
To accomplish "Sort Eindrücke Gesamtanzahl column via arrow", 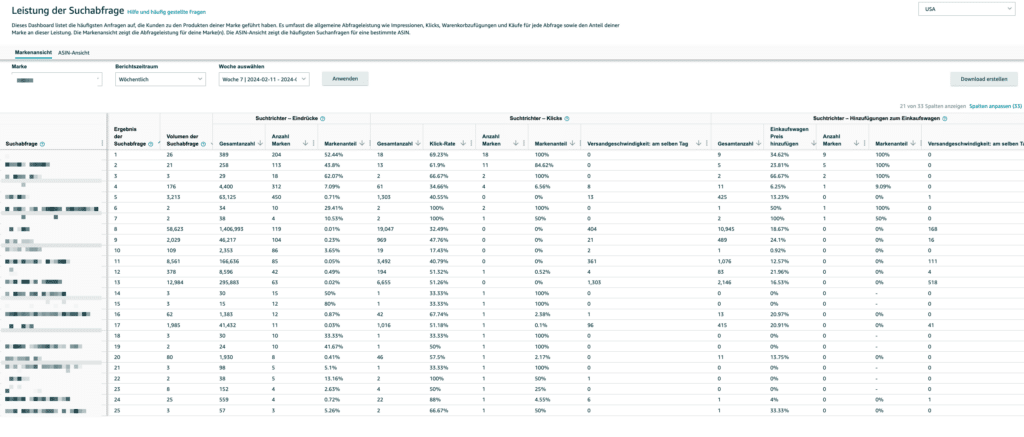I will coord(260,143).
